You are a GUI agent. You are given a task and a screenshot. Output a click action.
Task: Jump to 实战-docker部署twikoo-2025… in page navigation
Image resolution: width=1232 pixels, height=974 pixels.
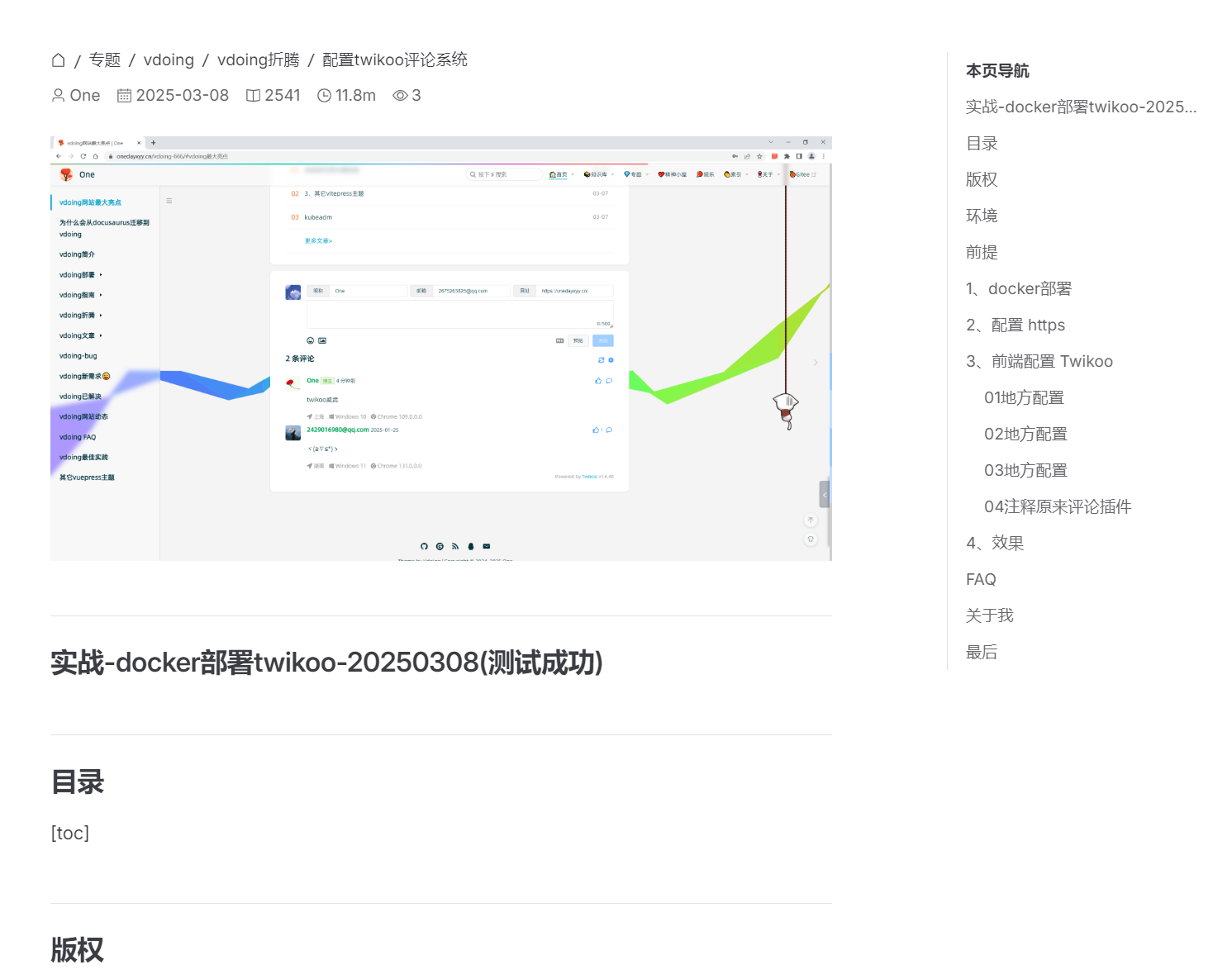pos(1081,107)
